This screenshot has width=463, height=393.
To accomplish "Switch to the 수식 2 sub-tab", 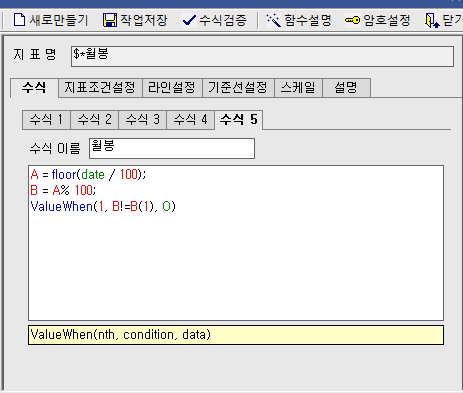I will tap(94, 120).
